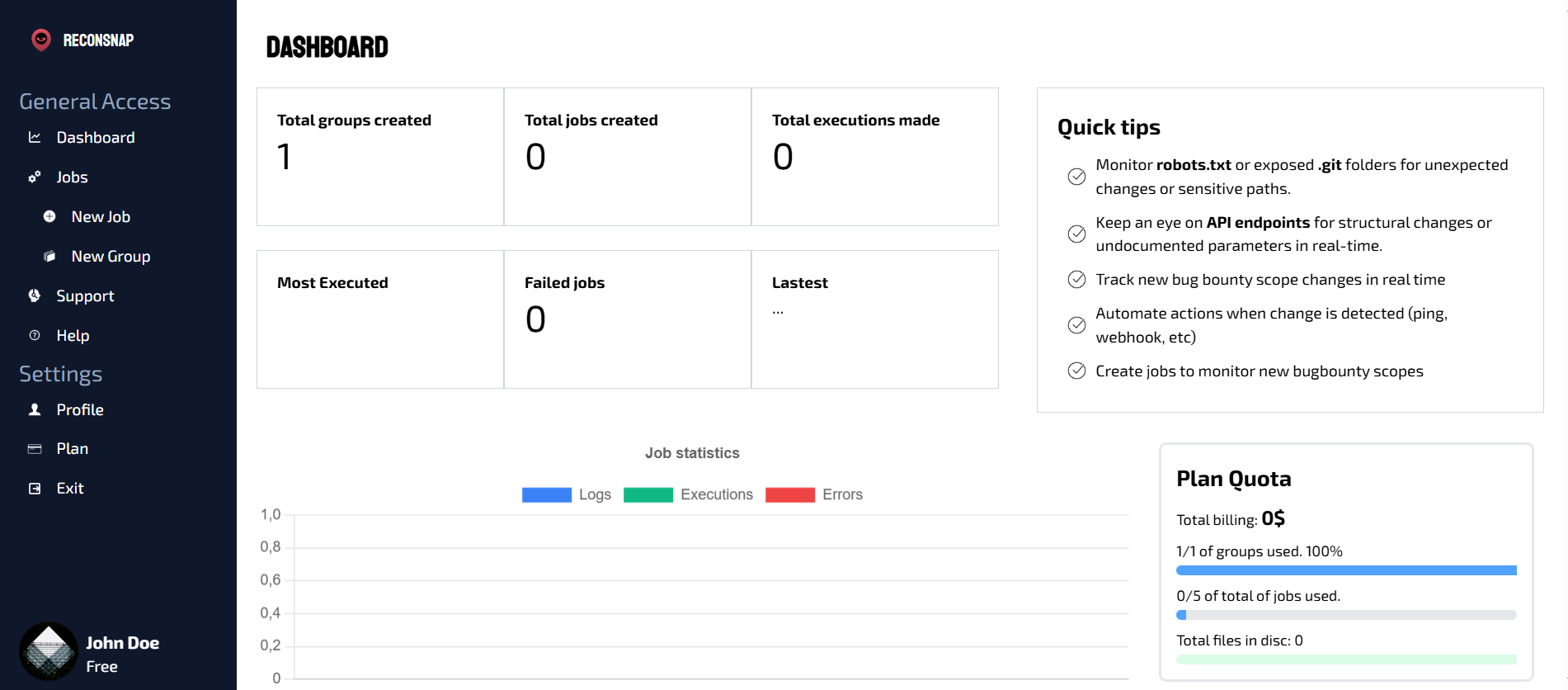Click John Doe's avatar picture
Image resolution: width=1568 pixels, height=690 pixels.
click(x=49, y=651)
